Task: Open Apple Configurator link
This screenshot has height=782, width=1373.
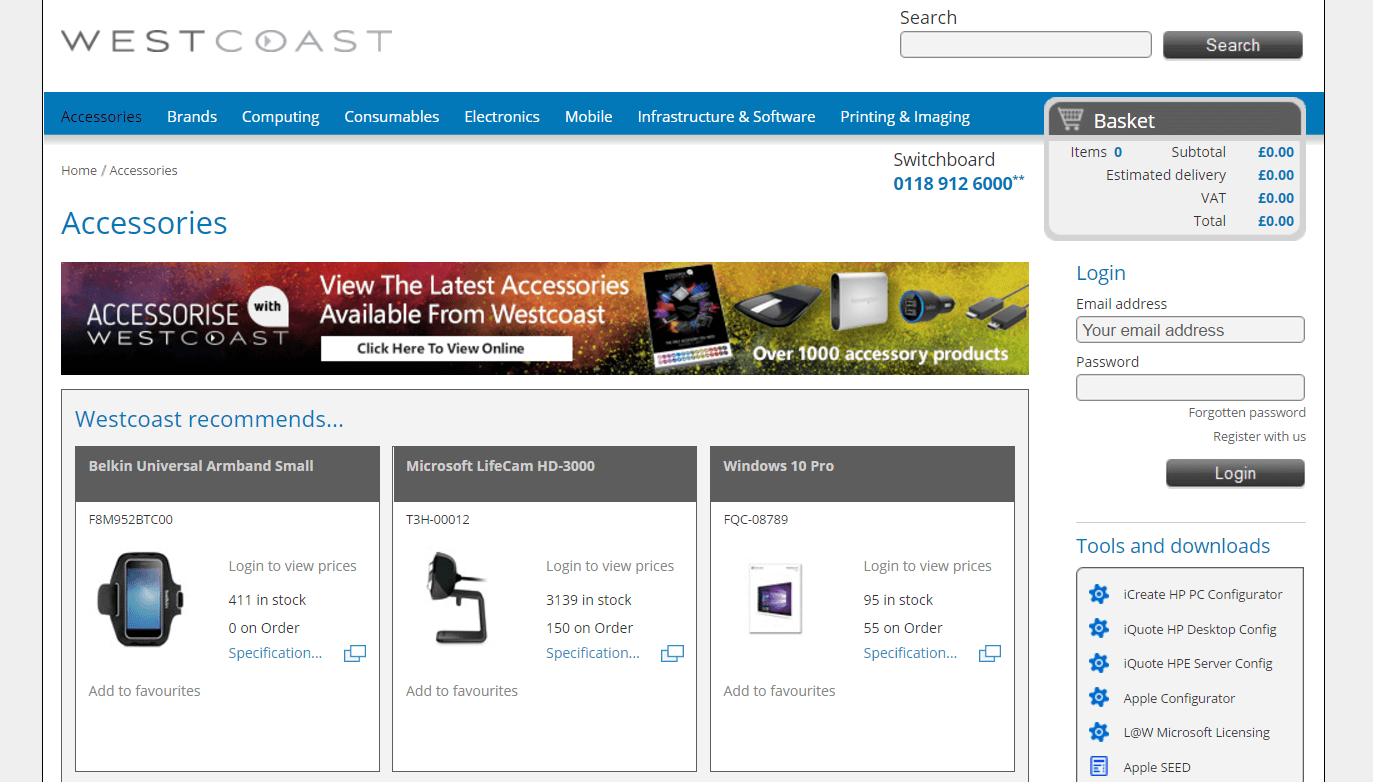Action: coord(1179,698)
